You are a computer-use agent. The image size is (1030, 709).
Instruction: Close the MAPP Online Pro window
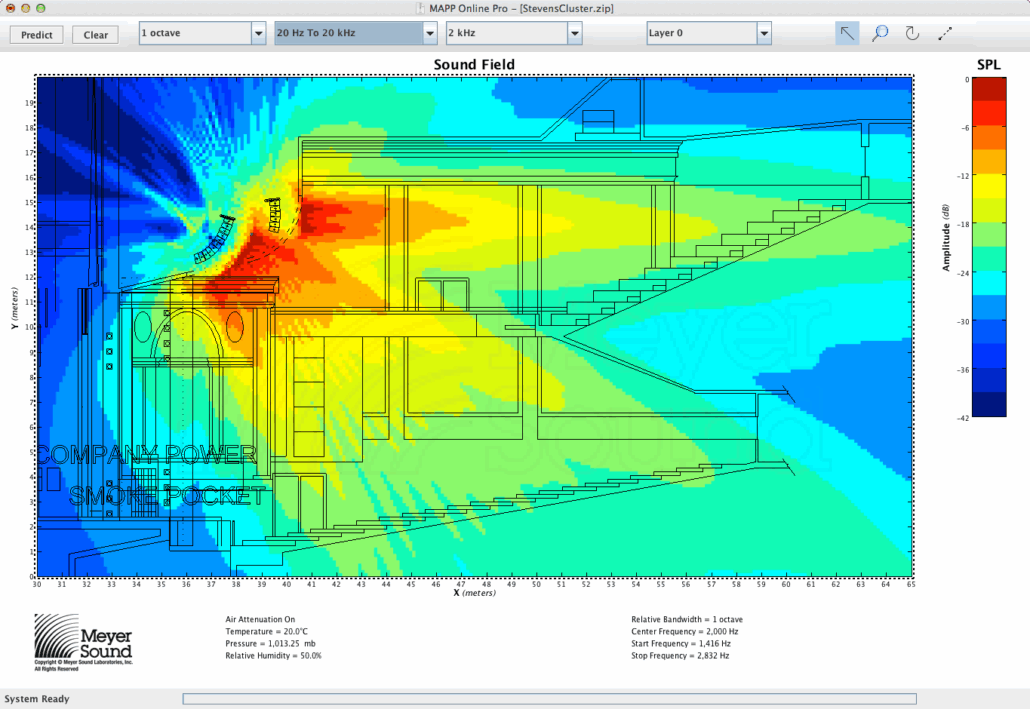pyautogui.click(x=9, y=8)
